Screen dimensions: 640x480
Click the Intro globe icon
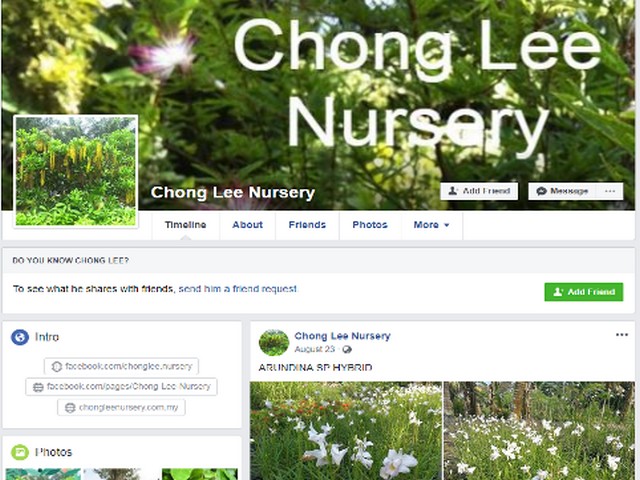coord(20,338)
